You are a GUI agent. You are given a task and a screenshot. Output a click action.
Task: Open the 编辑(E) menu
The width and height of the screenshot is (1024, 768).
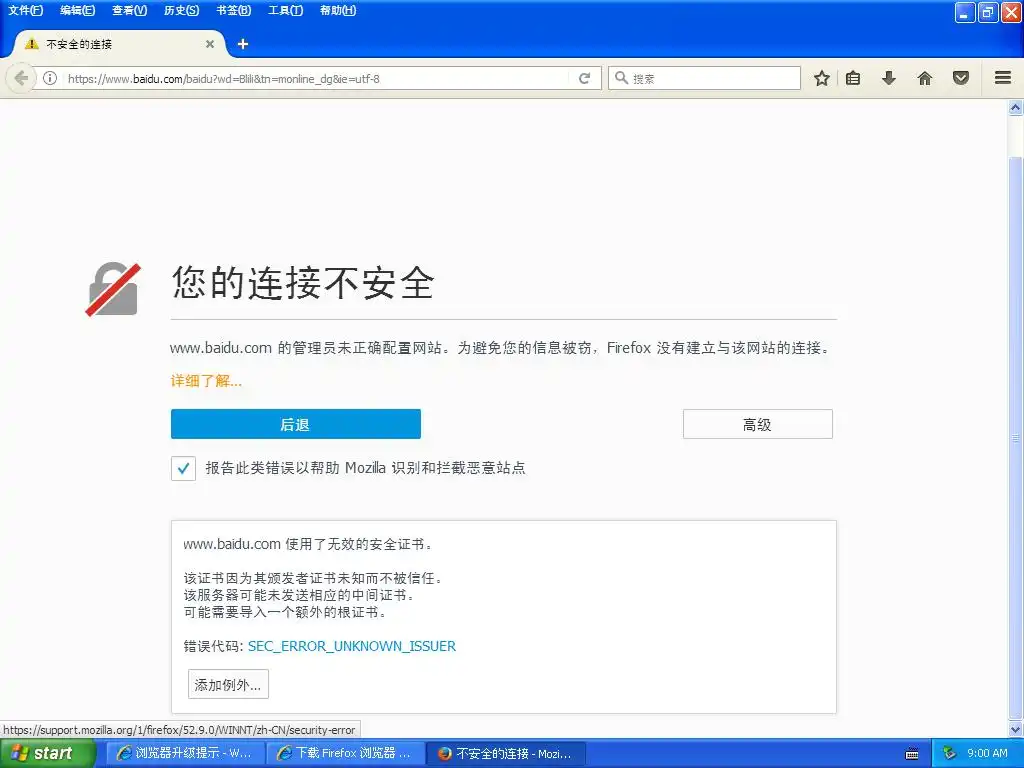tap(77, 10)
